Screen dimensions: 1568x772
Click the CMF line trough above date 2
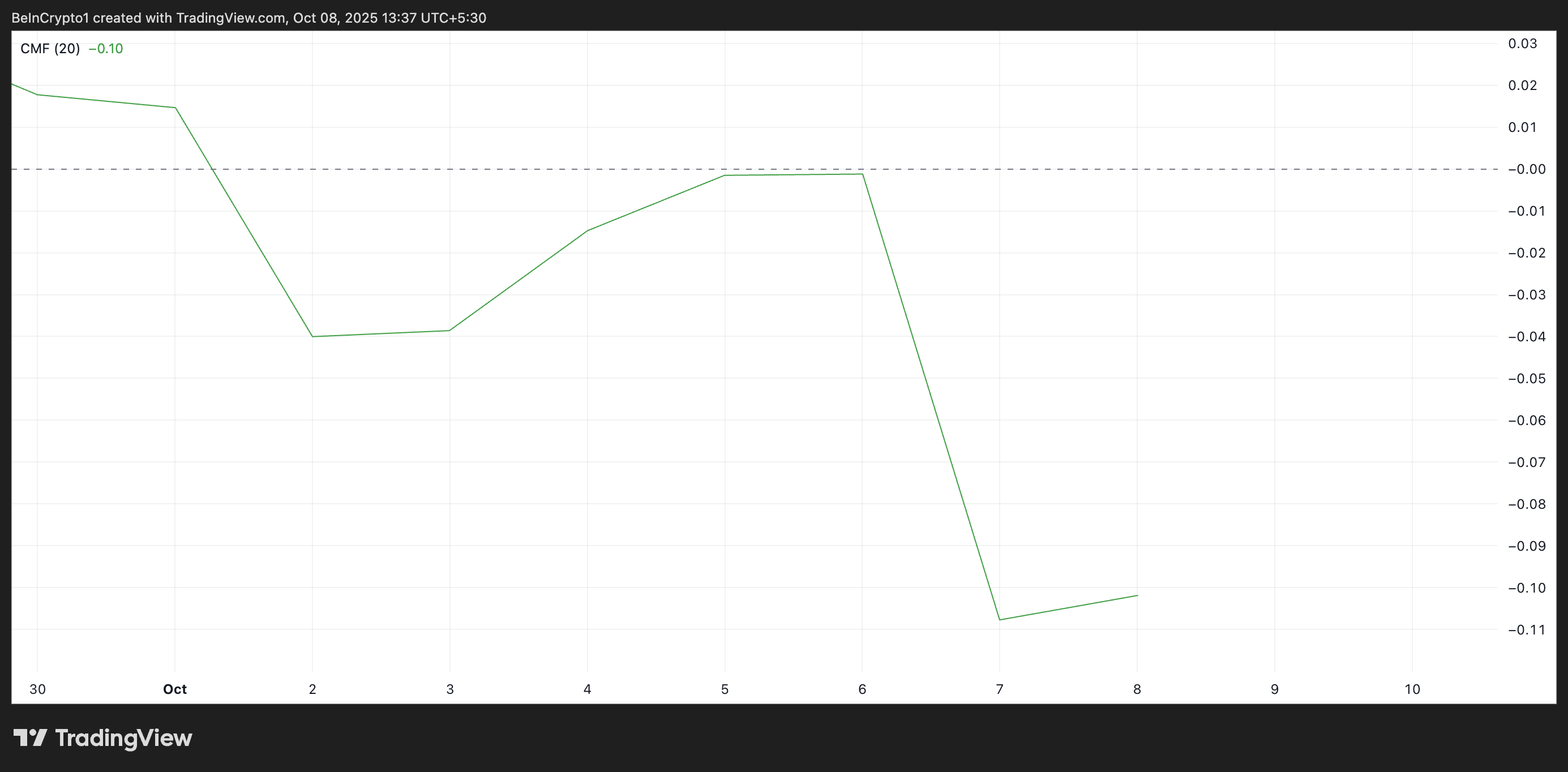click(312, 337)
